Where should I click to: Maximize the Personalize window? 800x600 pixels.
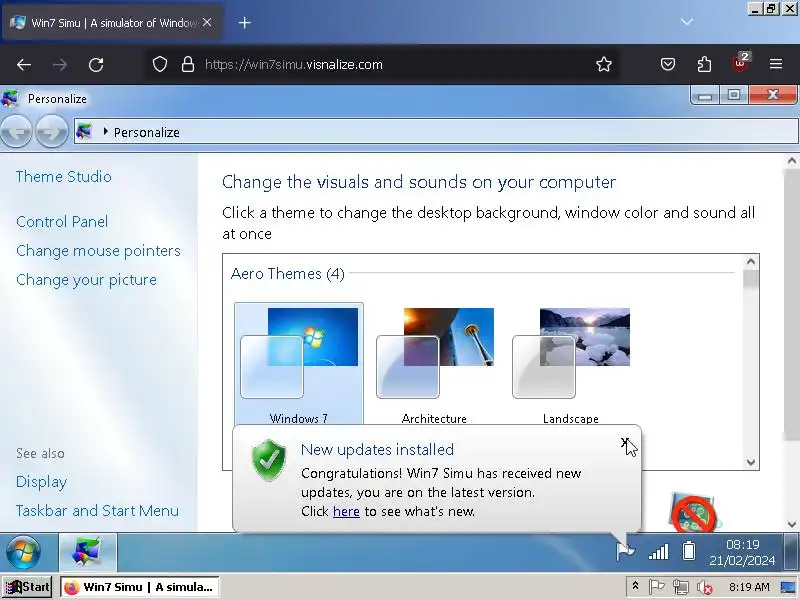[734, 95]
